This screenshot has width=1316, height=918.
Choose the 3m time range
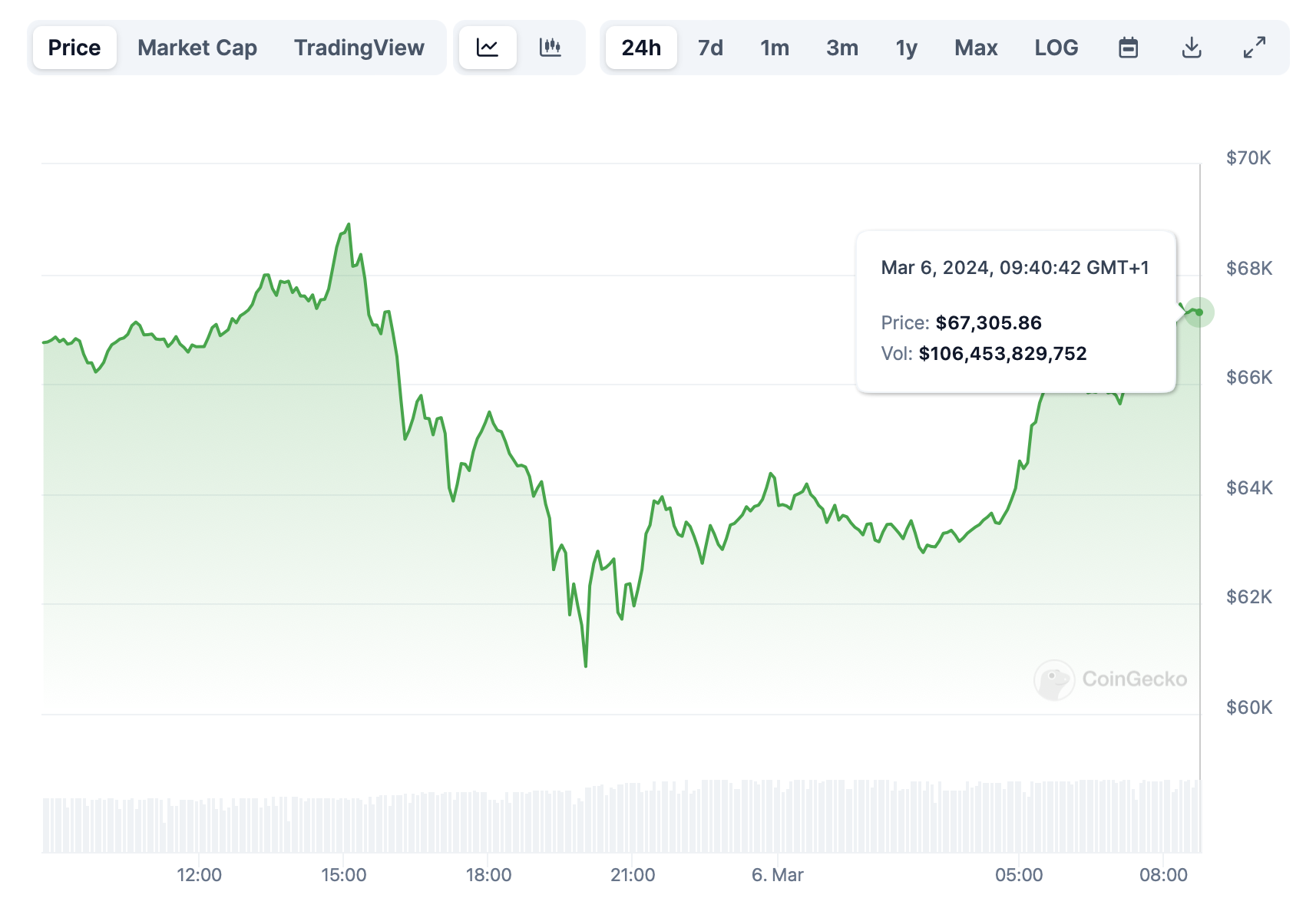(x=842, y=48)
